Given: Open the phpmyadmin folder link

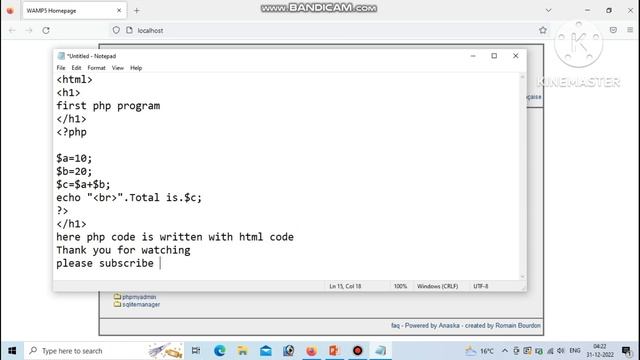Looking at the screenshot, I should tap(139, 297).
